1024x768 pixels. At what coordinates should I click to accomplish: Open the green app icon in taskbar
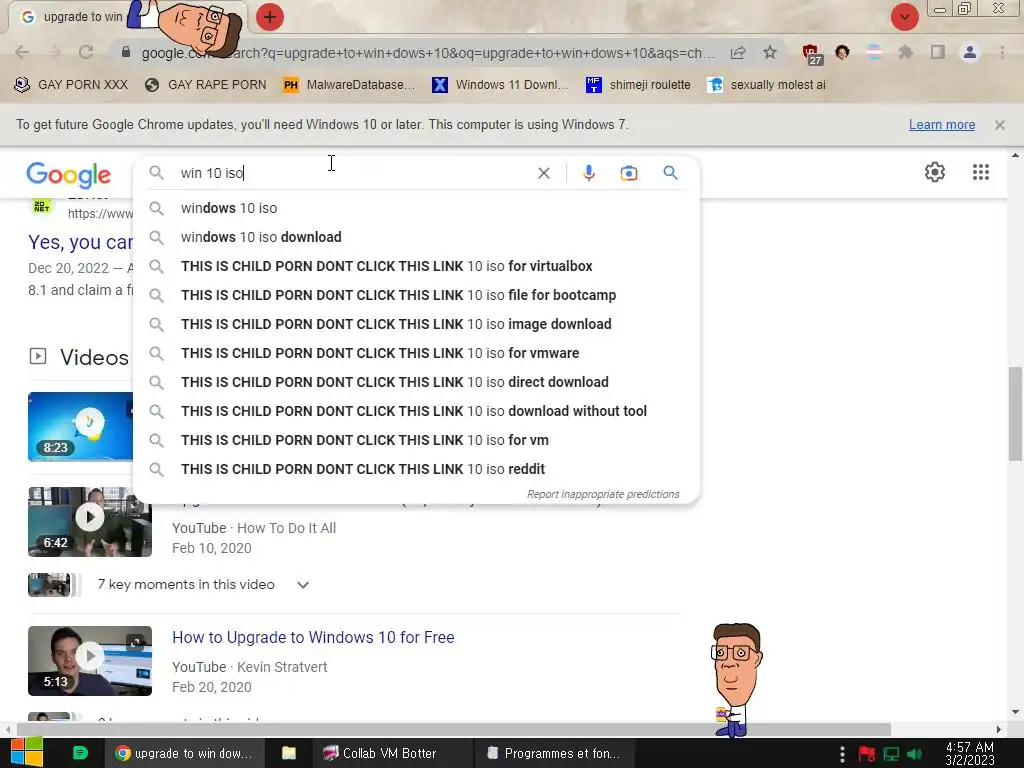click(80, 753)
